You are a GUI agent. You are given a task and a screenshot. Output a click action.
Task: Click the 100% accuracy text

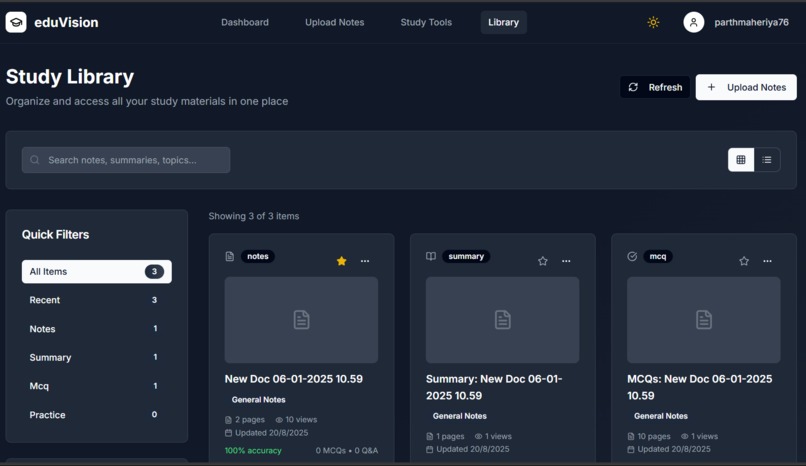click(253, 451)
